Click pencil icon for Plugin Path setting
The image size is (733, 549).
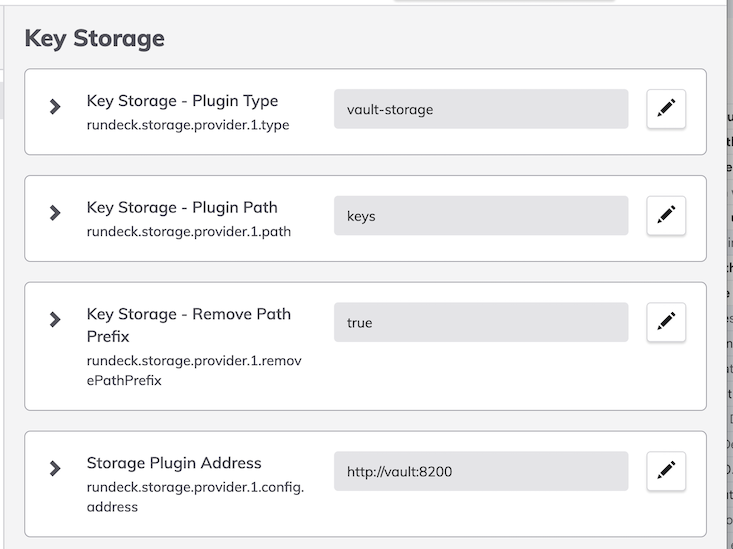click(x=666, y=215)
